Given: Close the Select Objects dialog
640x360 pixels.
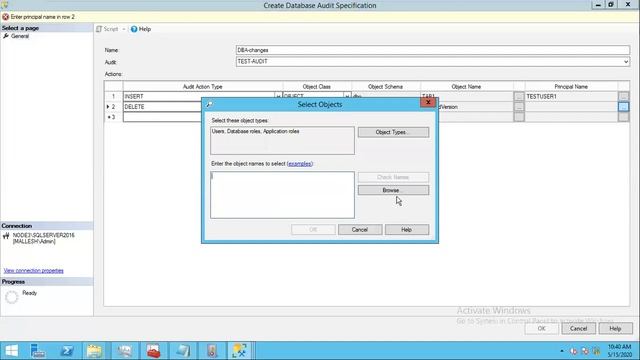Looking at the screenshot, I should (x=428, y=102).
